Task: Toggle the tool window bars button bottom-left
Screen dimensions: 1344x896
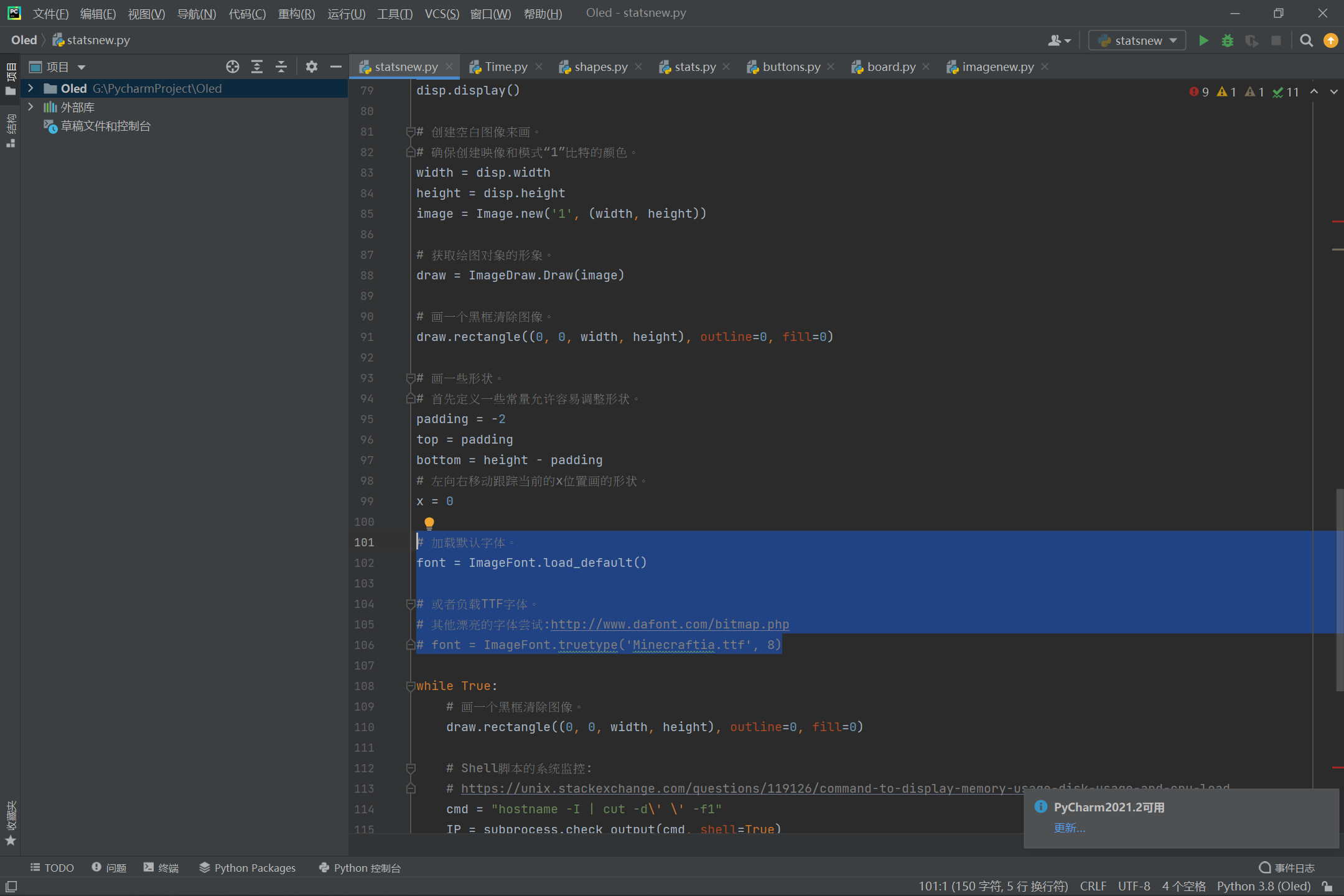Action: point(11,886)
